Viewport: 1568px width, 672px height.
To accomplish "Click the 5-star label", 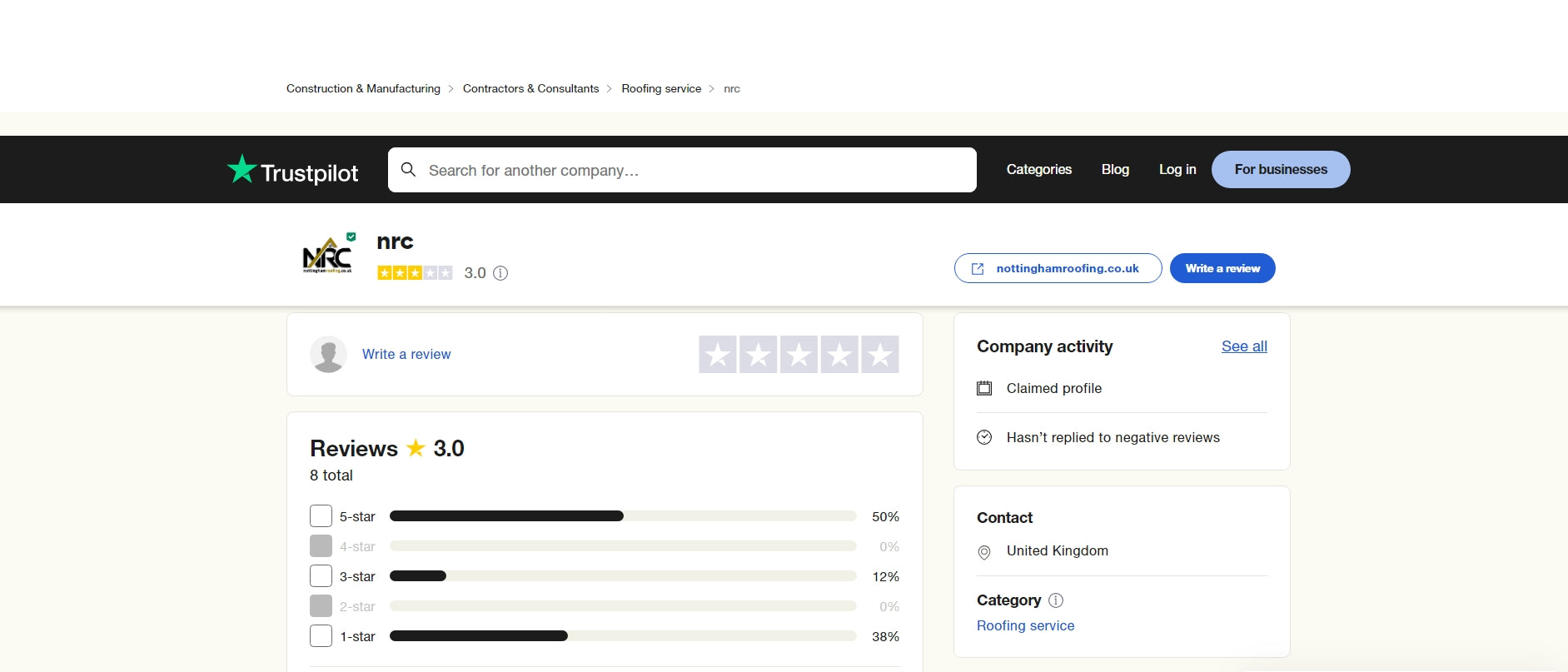I will [357, 516].
